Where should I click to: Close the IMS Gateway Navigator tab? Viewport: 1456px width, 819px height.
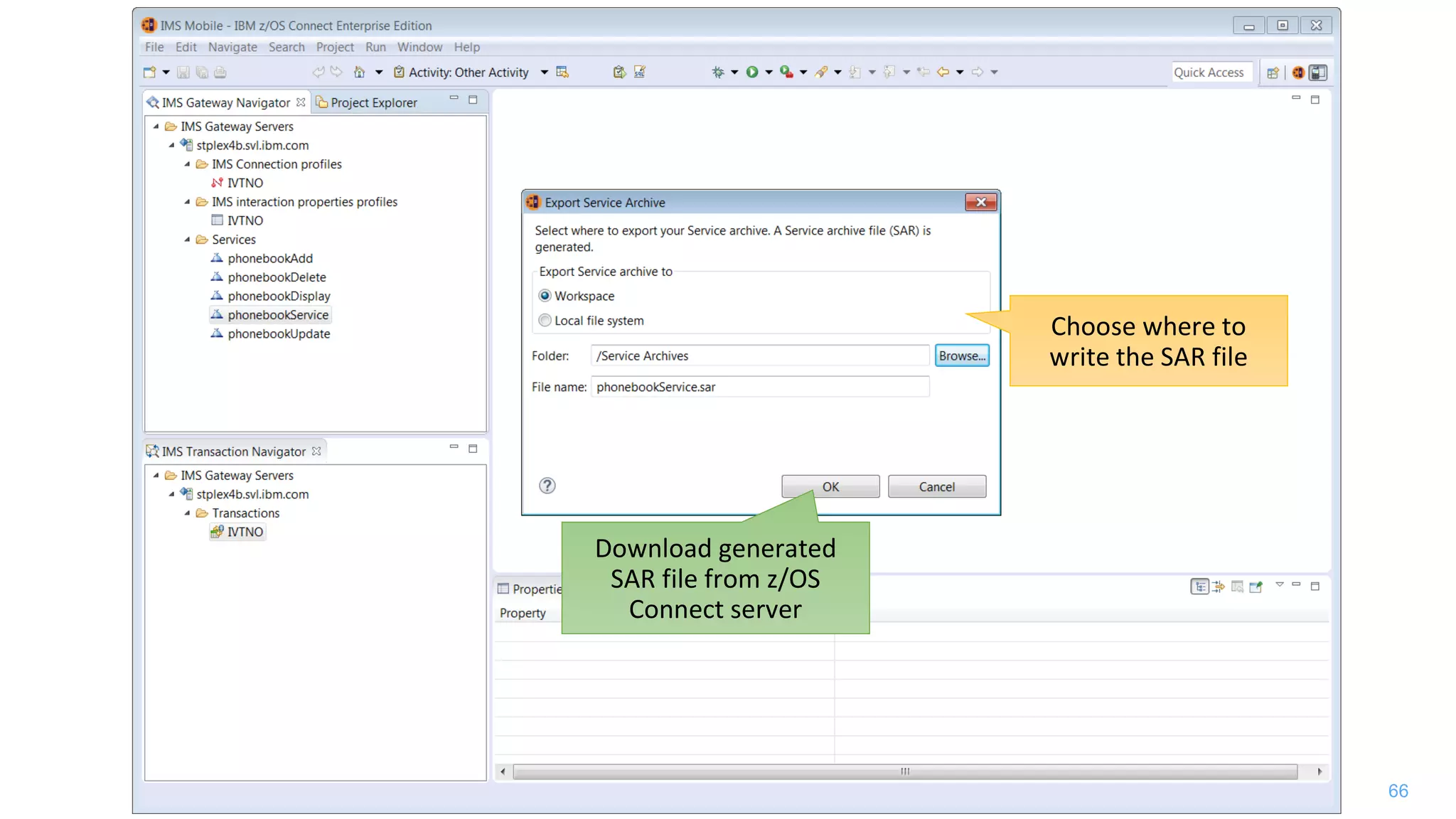tap(301, 102)
